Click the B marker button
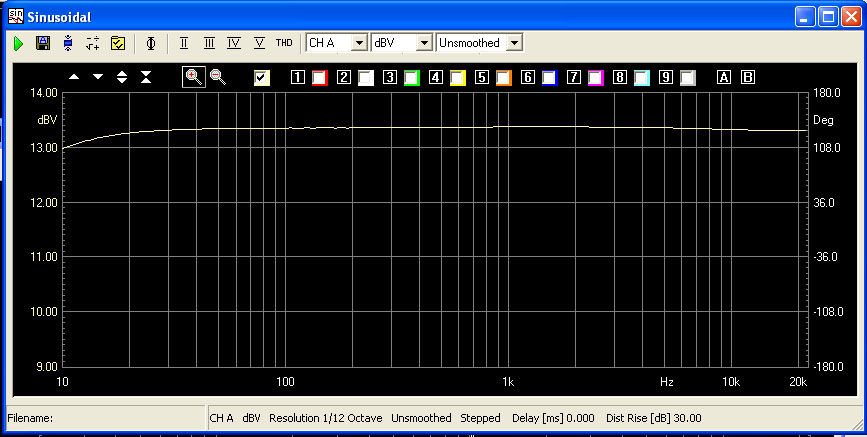 click(747, 77)
